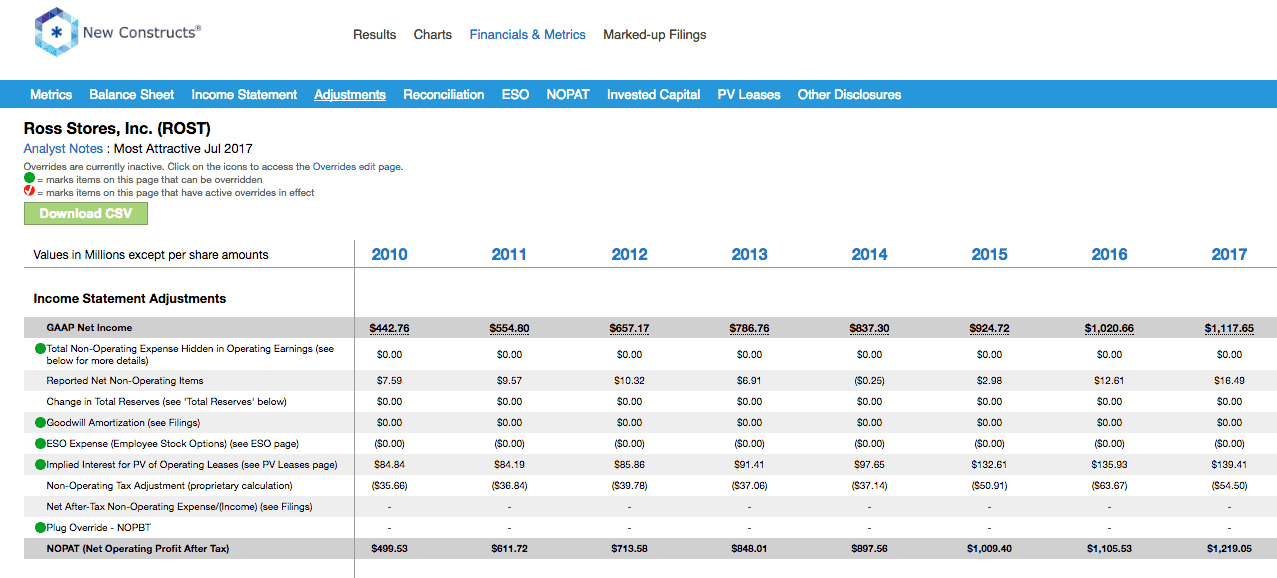Click the $7.59 Reported Net Non-Operating value
The height and width of the screenshot is (578, 1277).
click(x=389, y=381)
